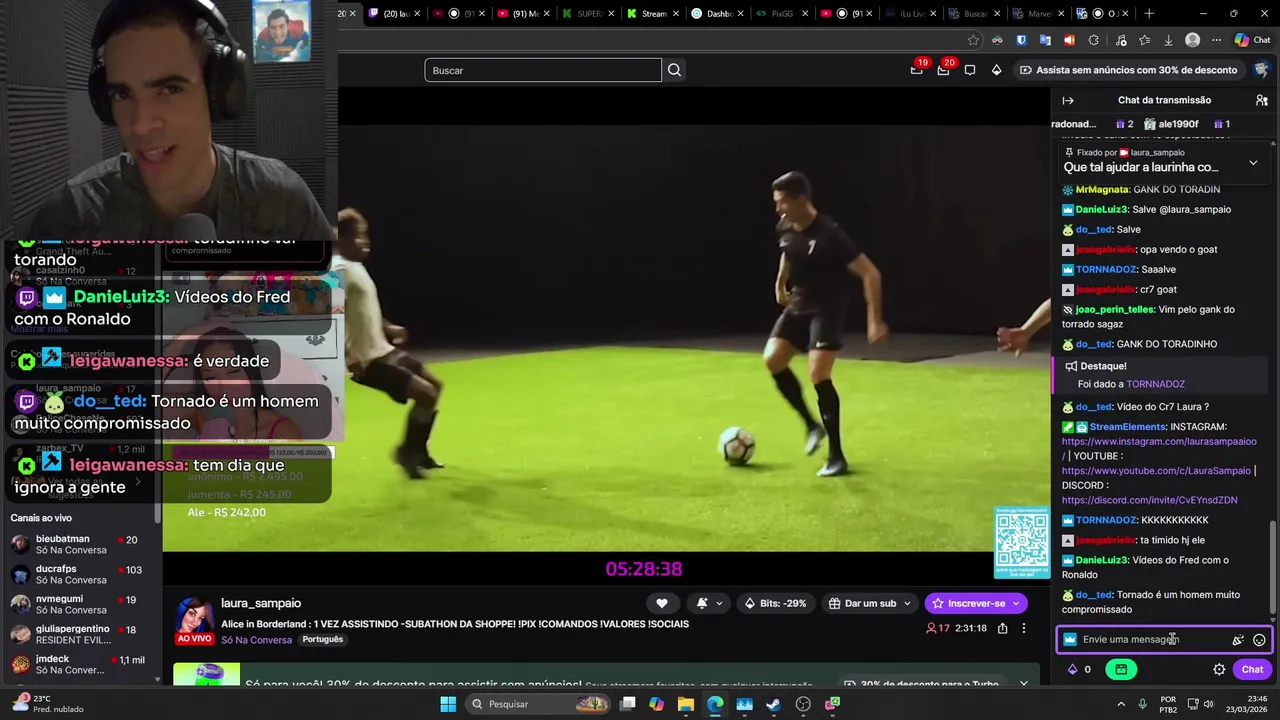Follow heart button for laura_sampaio
The width and height of the screenshot is (1280, 720).
661,603
